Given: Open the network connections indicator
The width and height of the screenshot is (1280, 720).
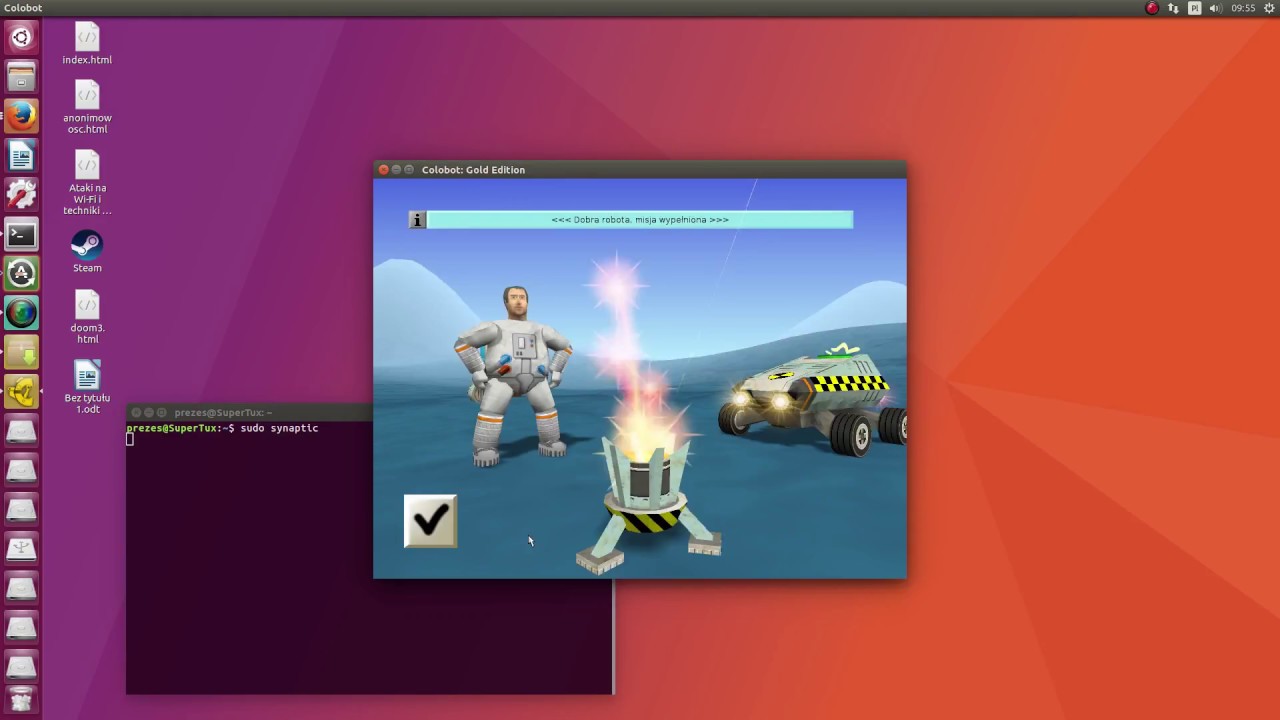Looking at the screenshot, I should pos(1173,8).
